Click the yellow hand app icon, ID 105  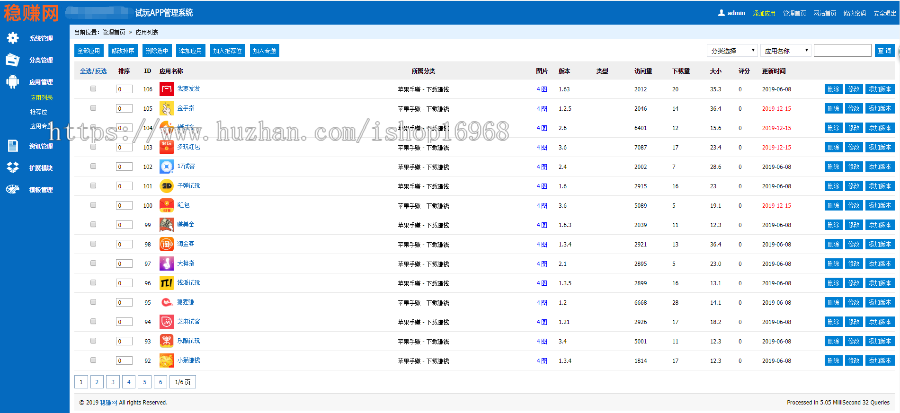166,108
